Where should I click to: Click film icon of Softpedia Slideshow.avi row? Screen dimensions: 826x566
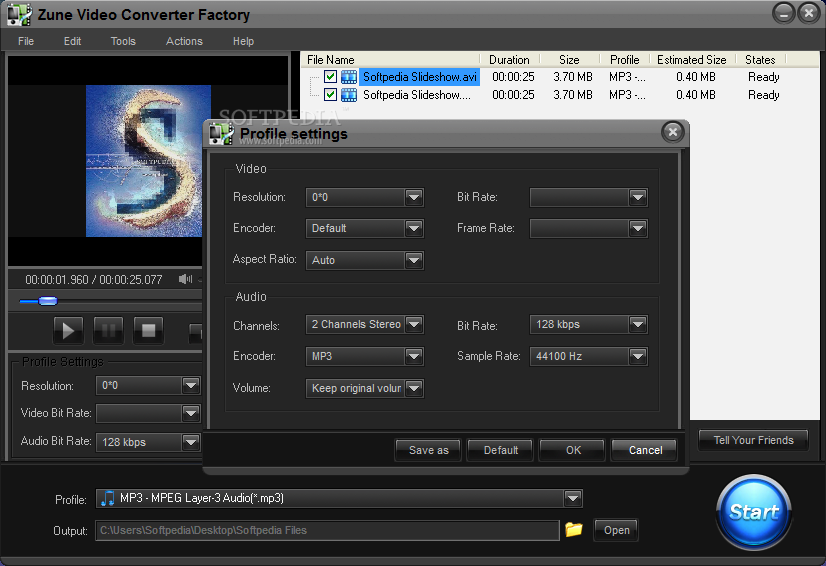(x=349, y=77)
